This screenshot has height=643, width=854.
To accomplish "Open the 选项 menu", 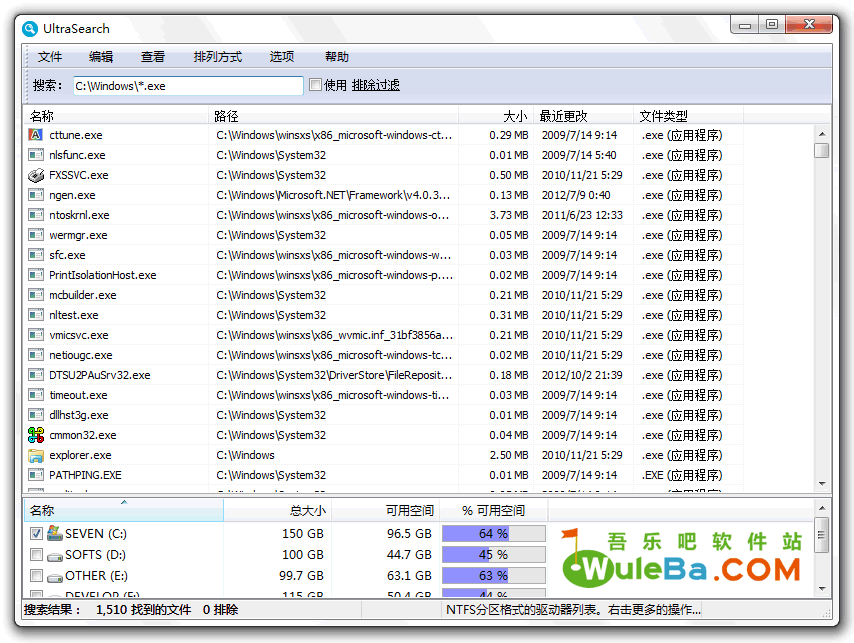I will [x=282, y=57].
